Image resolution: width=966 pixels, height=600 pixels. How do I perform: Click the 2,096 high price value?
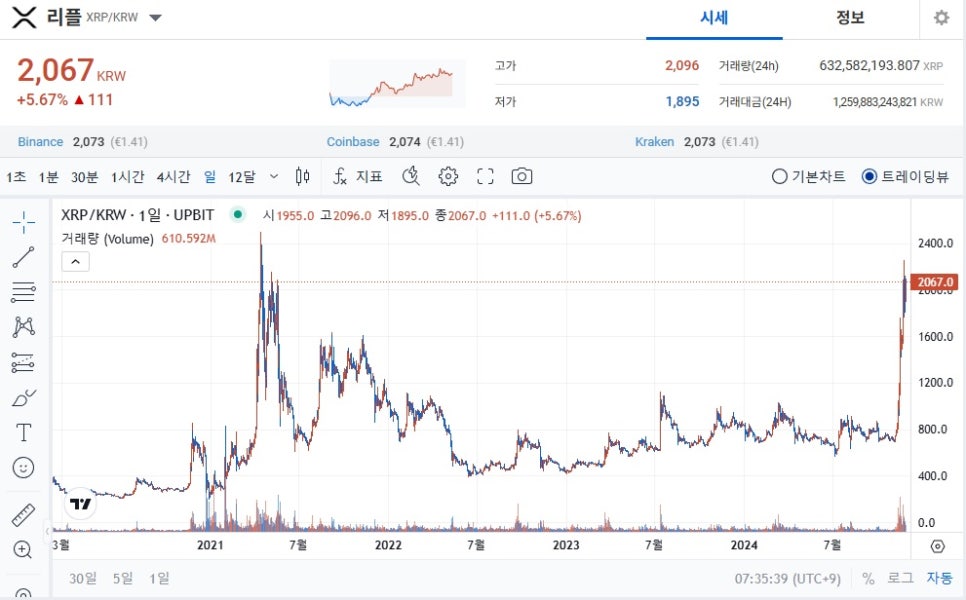[682, 65]
